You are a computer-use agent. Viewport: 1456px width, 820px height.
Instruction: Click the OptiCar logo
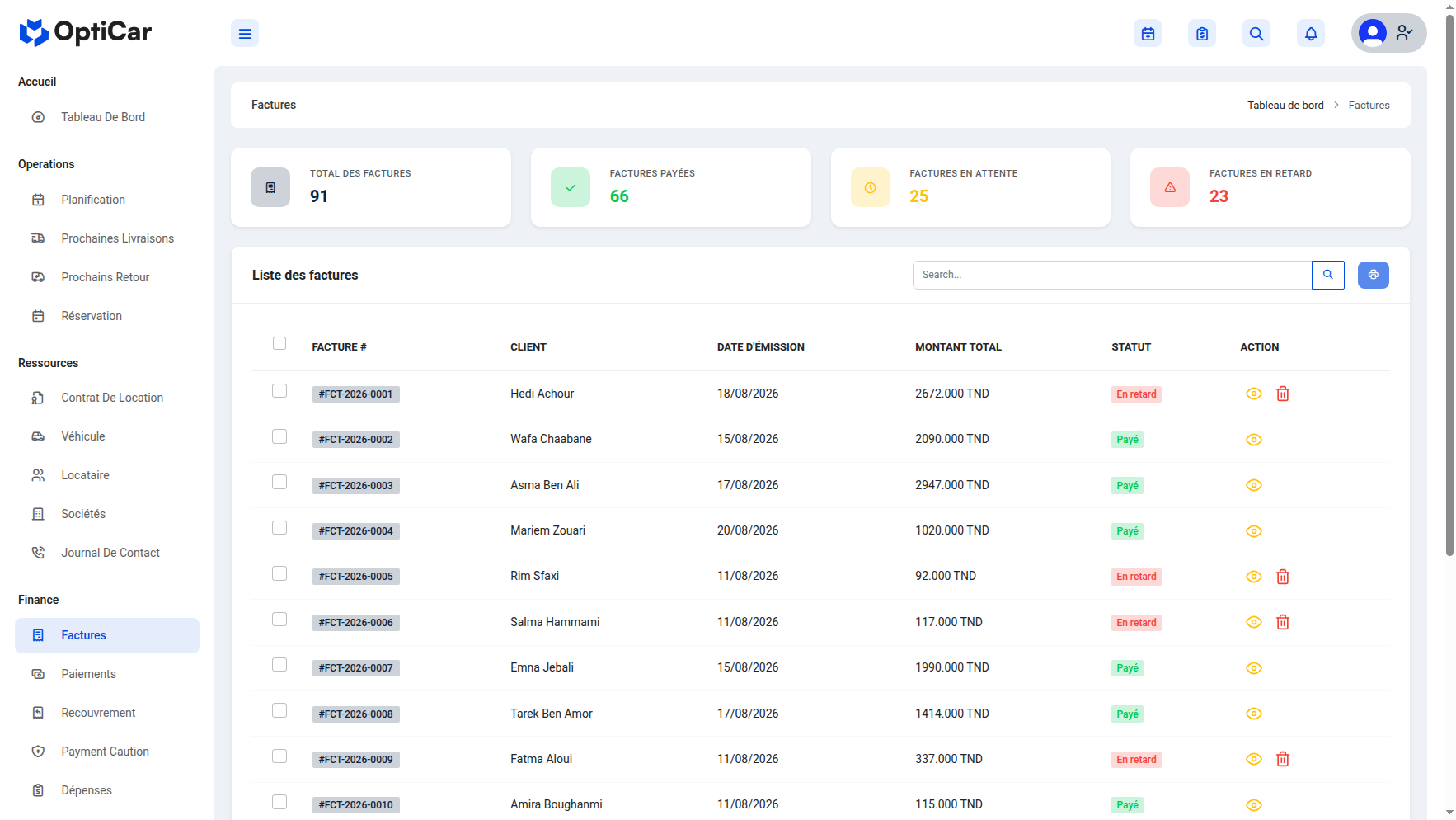tap(86, 32)
